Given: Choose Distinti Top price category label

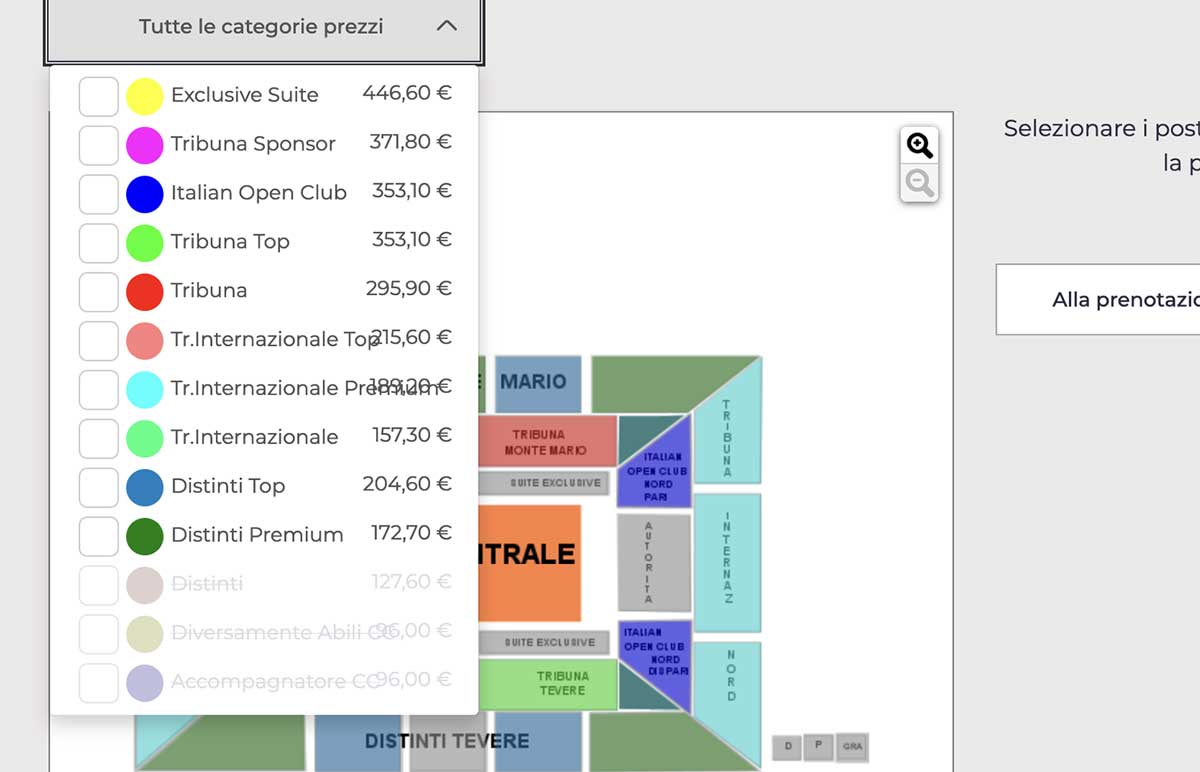Looking at the screenshot, I should pyautogui.click(x=228, y=486).
